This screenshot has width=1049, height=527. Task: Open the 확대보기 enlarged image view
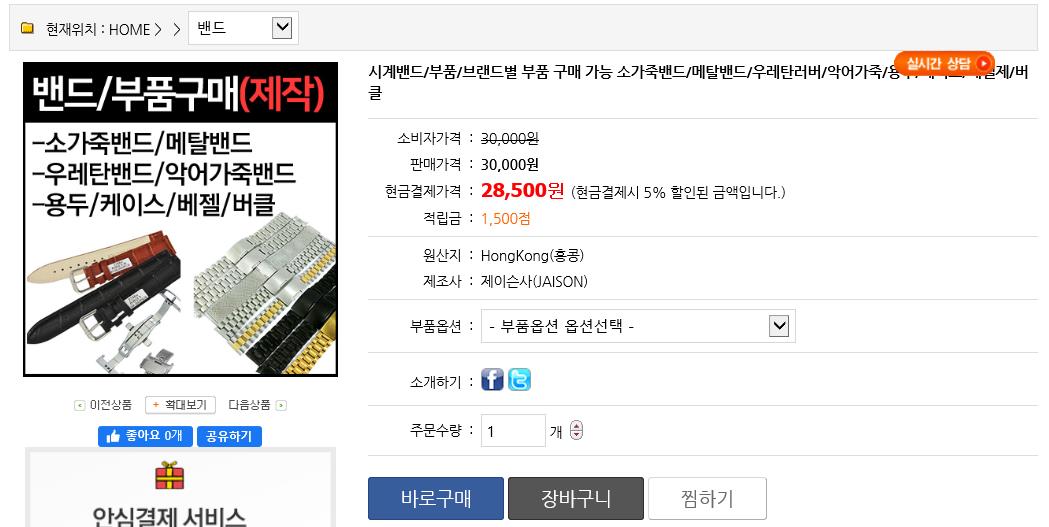[x=180, y=405]
